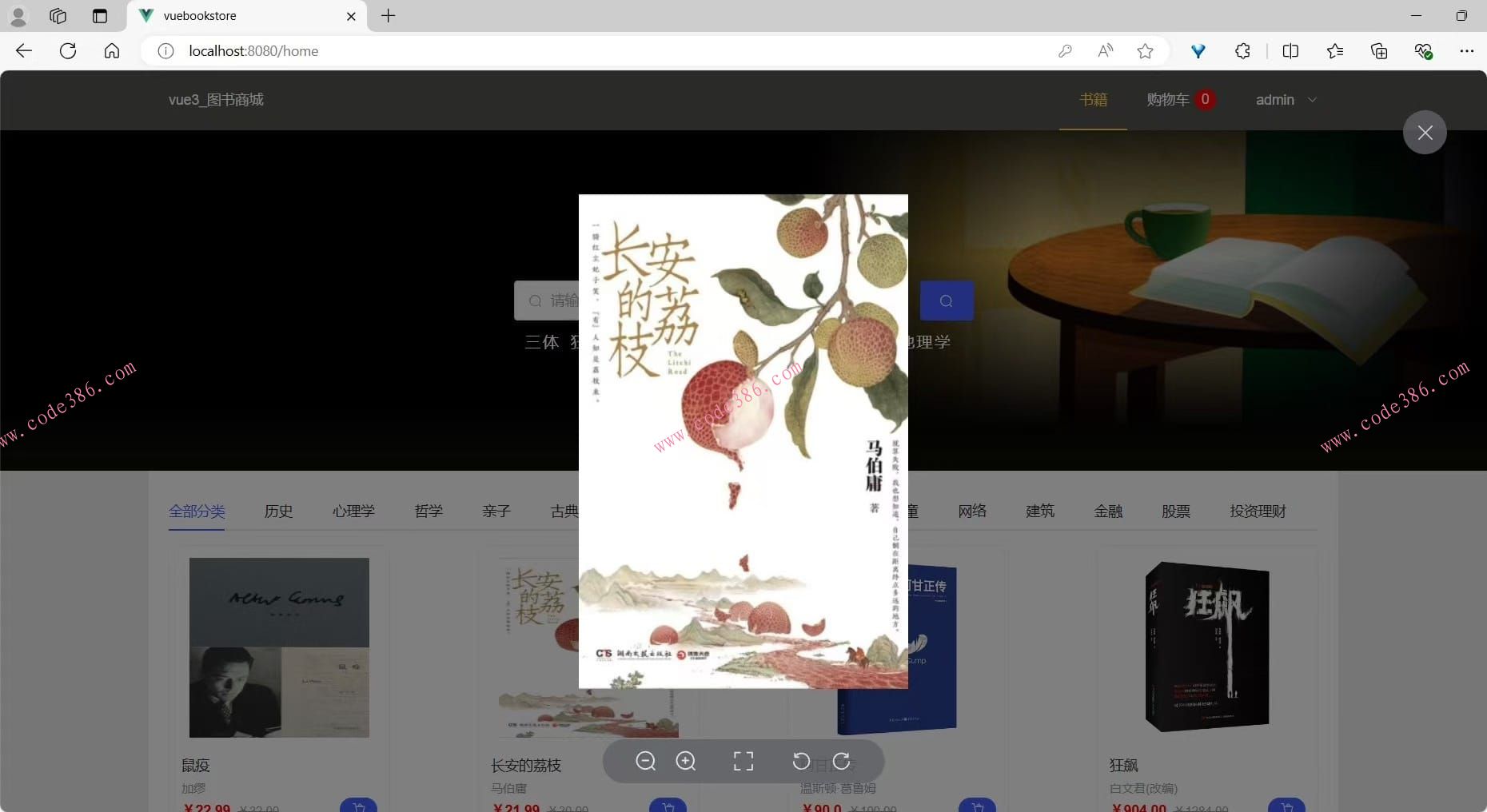Screen dimensions: 1487x812
Task: Open browser split screen view
Action: point(1292,50)
